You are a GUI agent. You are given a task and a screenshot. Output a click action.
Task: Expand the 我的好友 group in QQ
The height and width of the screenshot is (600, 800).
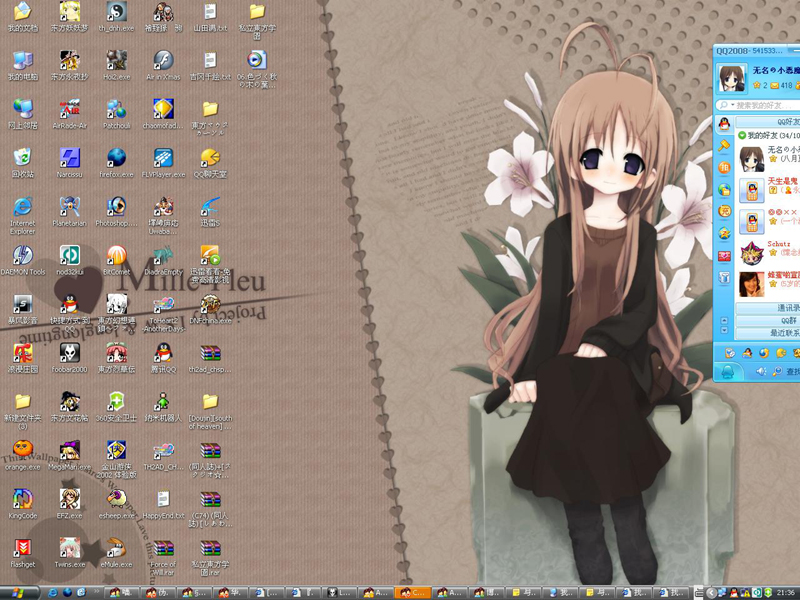[x=742, y=135]
